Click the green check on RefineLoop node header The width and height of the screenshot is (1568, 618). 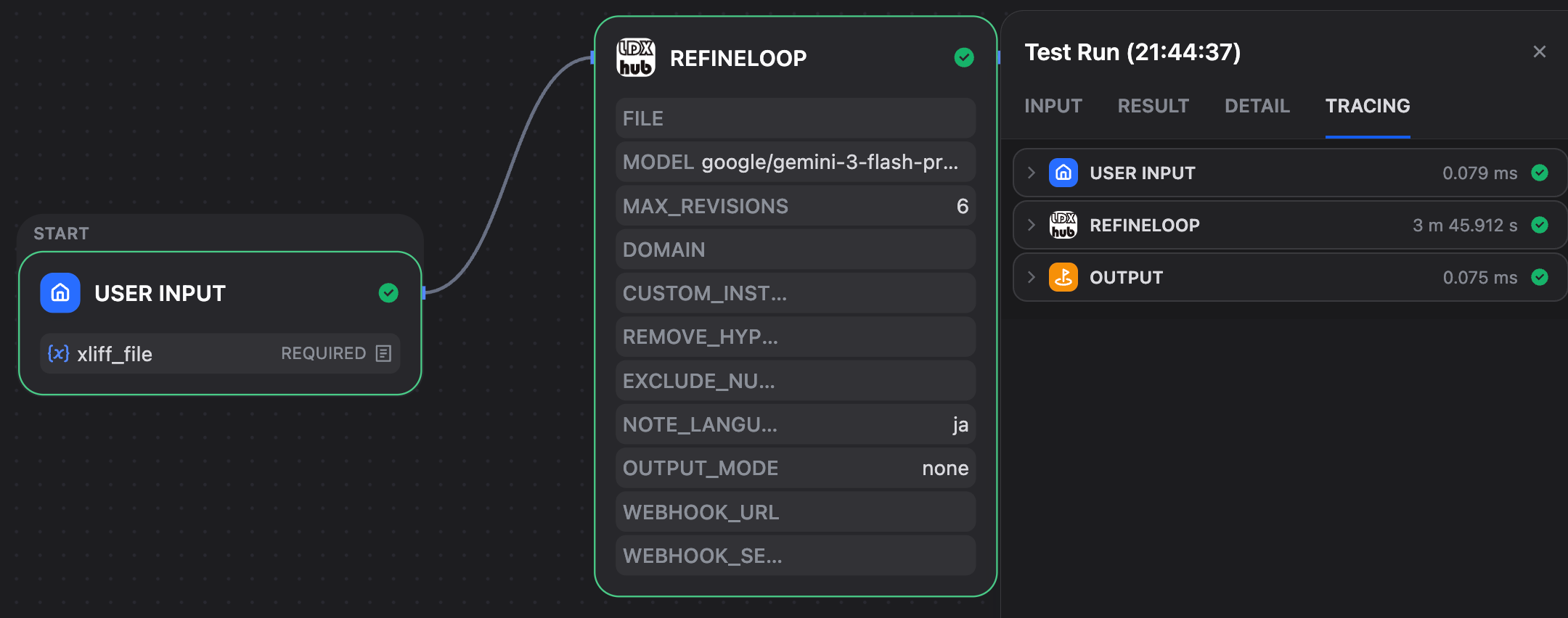click(964, 58)
